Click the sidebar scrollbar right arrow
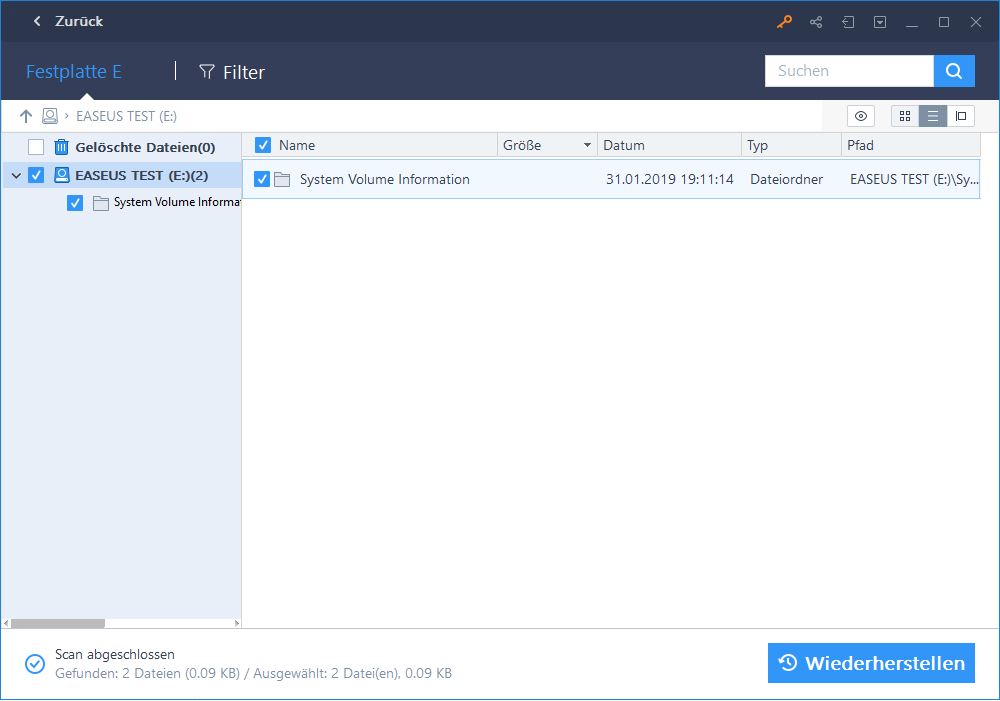Screen dimensions: 1000x701 tap(237, 623)
